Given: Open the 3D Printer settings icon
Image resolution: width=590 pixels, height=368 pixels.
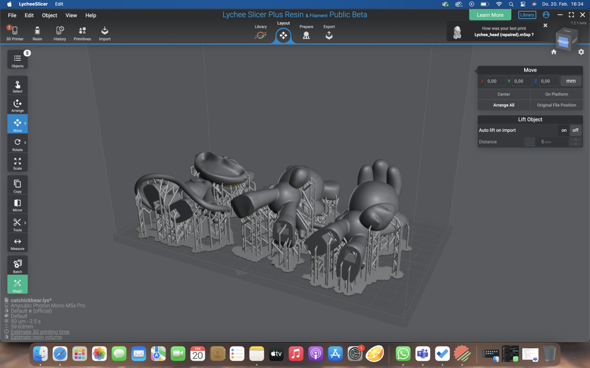Looking at the screenshot, I should point(14,33).
